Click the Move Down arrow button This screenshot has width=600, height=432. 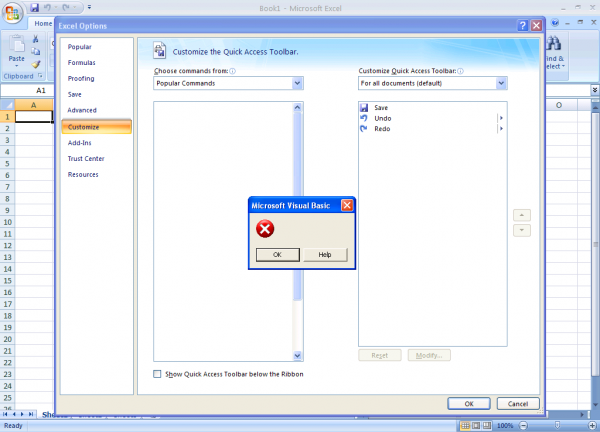[x=522, y=230]
